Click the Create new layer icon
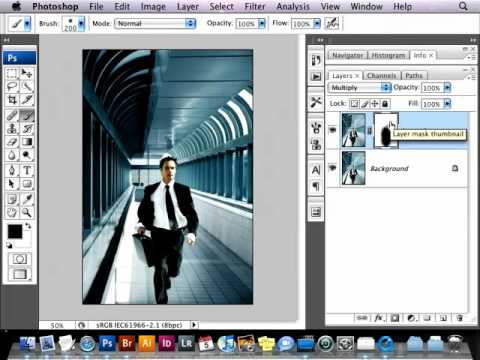This screenshot has height=360, width=480. (x=443, y=318)
